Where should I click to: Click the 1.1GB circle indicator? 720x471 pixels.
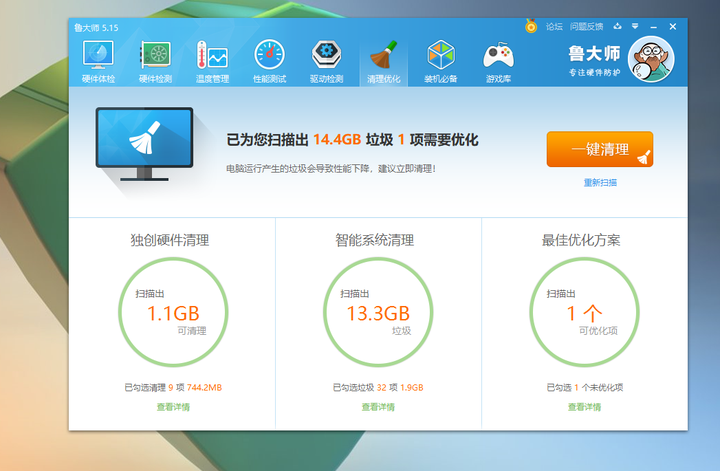(173, 312)
